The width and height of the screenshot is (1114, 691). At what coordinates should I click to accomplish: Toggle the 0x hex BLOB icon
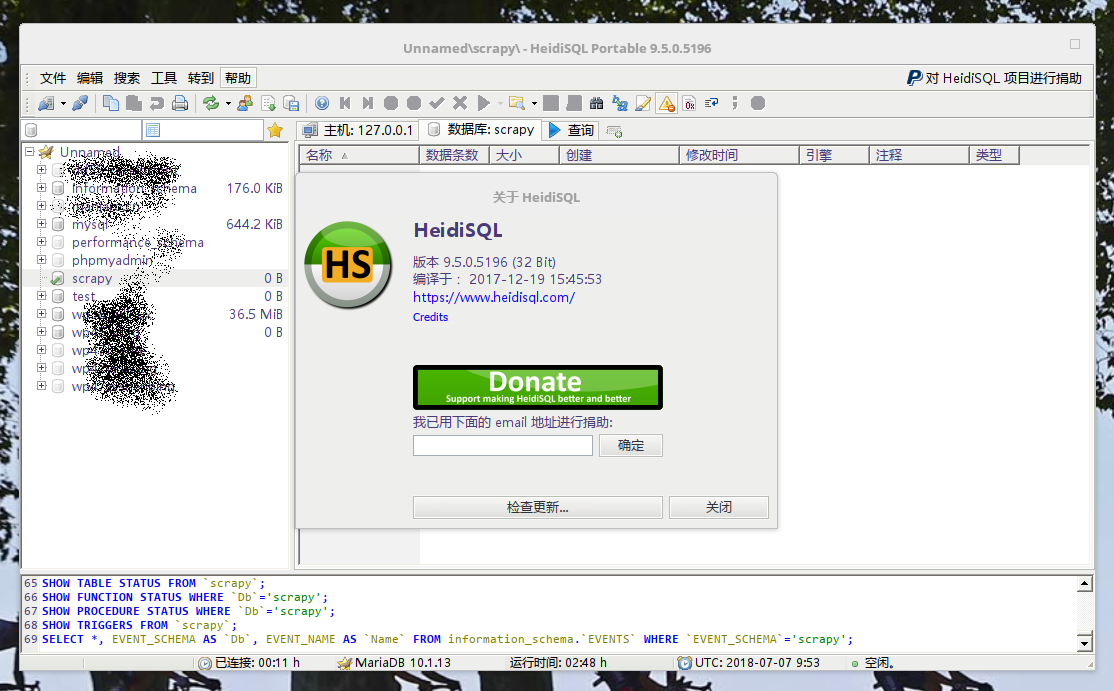[690, 104]
